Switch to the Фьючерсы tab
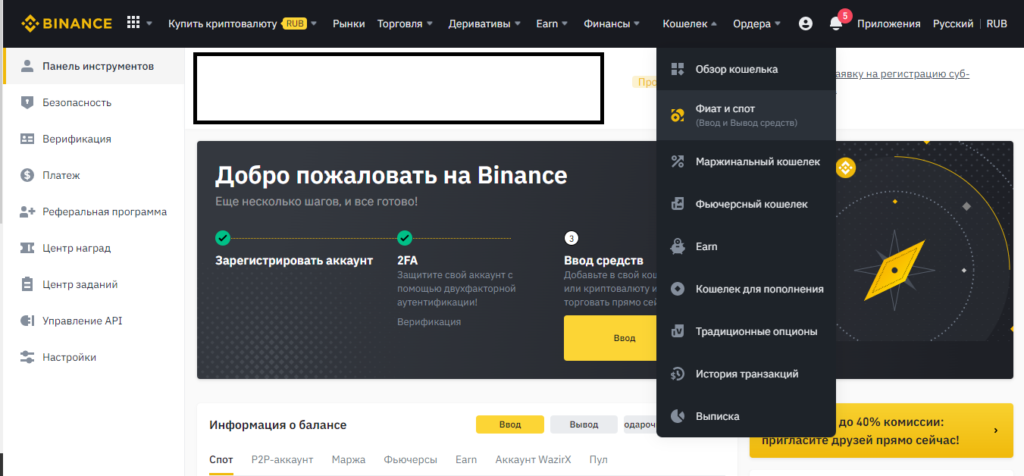 (411, 460)
